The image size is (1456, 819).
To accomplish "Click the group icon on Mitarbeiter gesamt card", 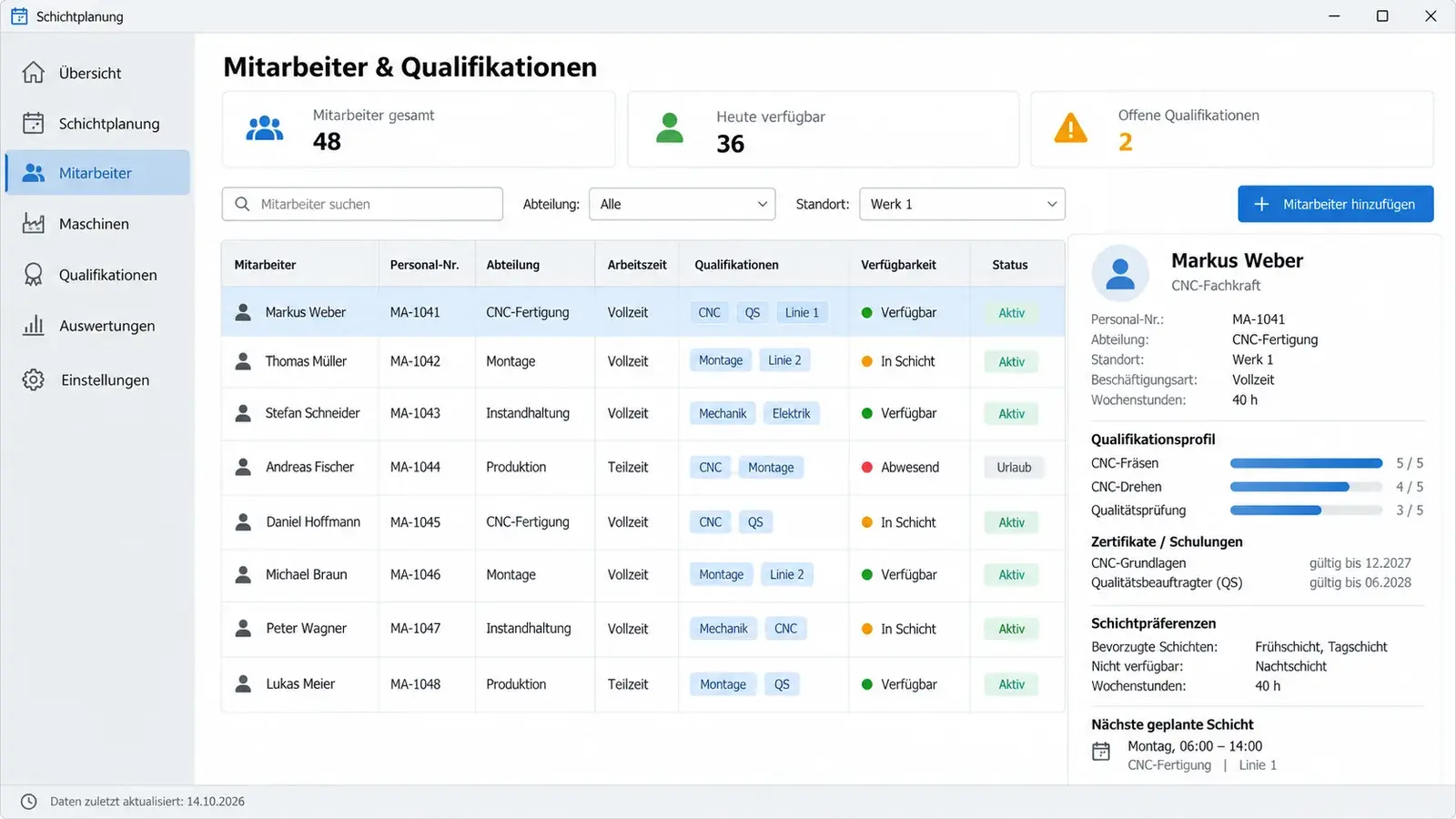I will pyautogui.click(x=265, y=128).
